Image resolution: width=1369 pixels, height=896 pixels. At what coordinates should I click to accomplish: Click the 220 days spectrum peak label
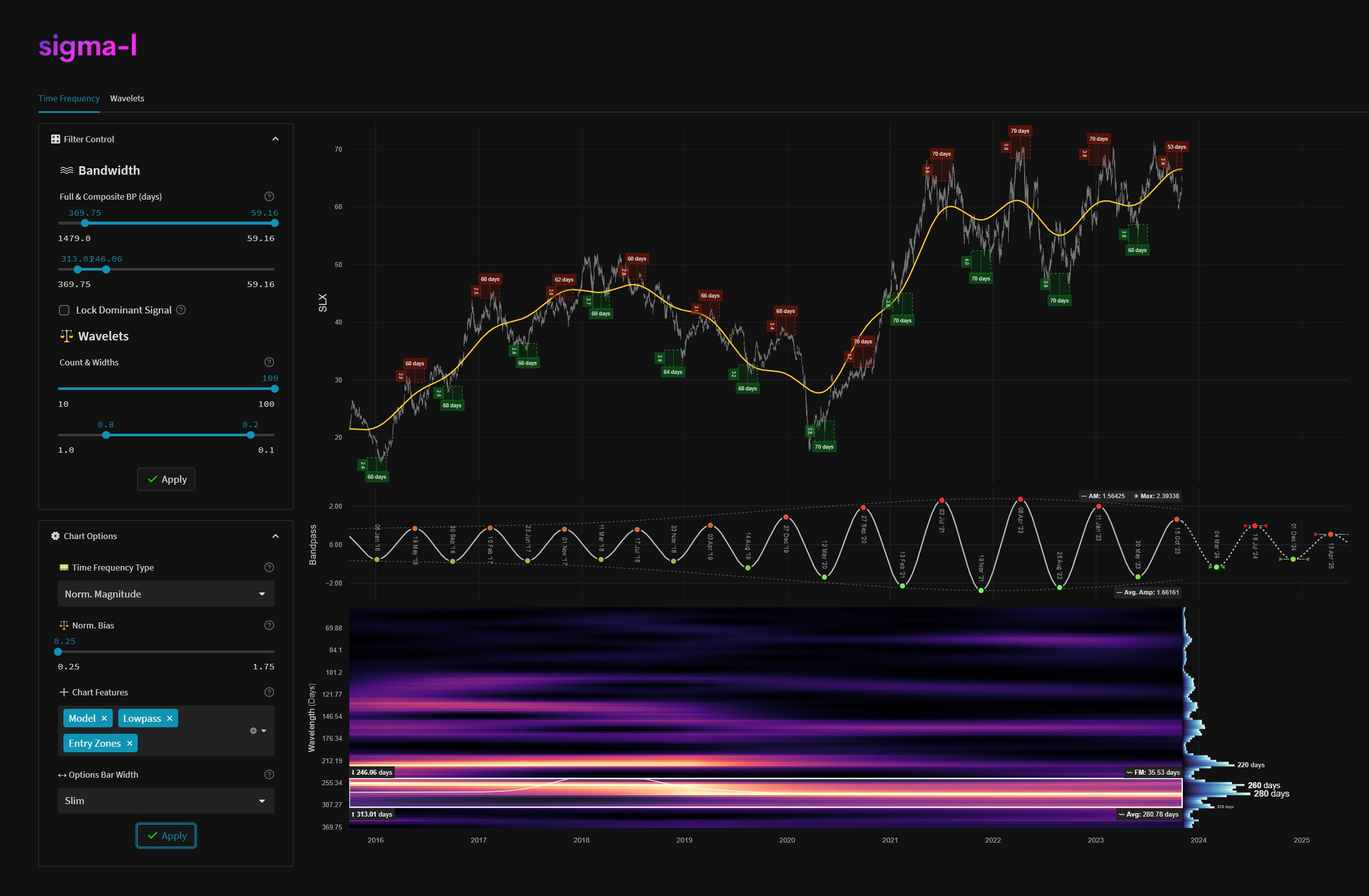(1251, 765)
